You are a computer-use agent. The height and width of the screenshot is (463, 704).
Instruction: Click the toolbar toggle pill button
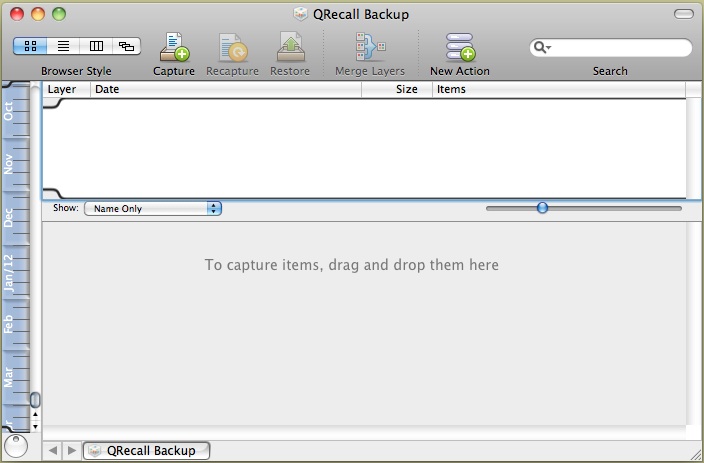point(684,14)
